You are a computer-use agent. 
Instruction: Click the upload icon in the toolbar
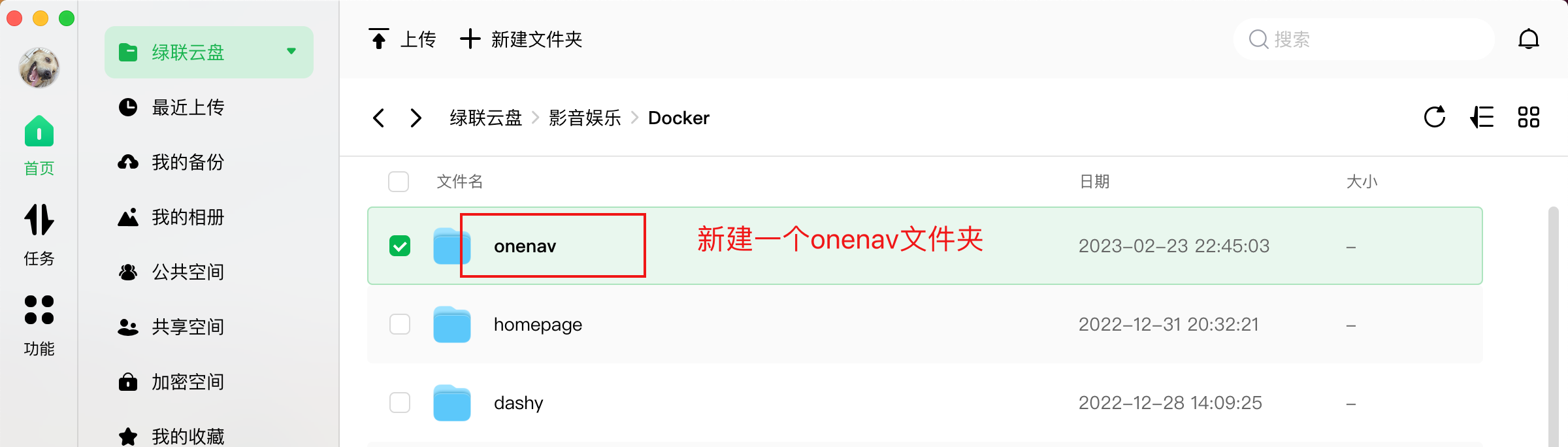(381, 38)
